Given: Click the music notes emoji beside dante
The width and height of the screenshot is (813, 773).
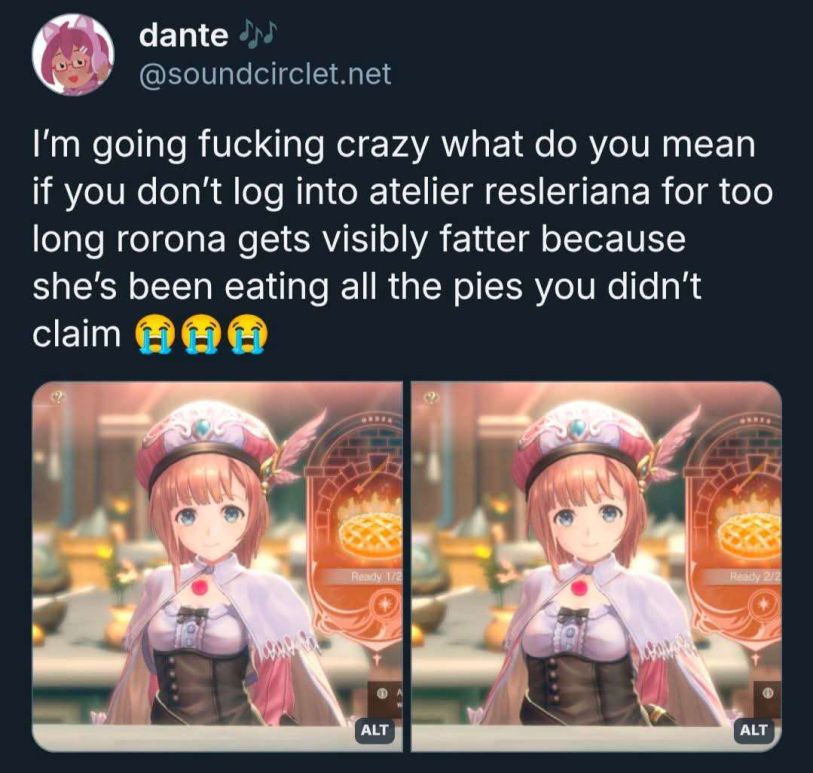Looking at the screenshot, I should pos(257,33).
